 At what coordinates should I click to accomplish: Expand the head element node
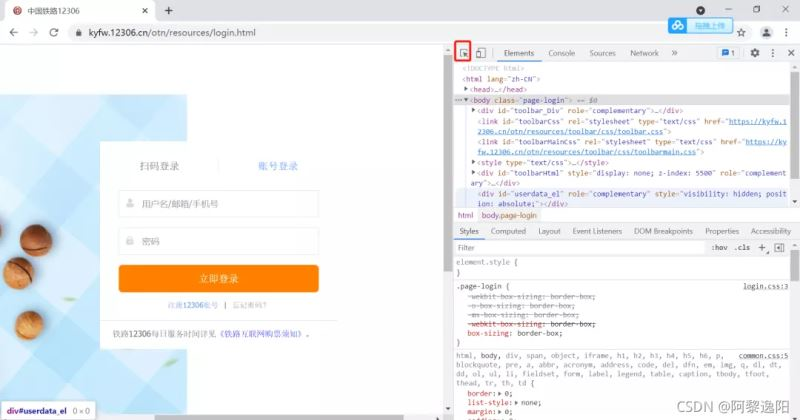point(466,89)
